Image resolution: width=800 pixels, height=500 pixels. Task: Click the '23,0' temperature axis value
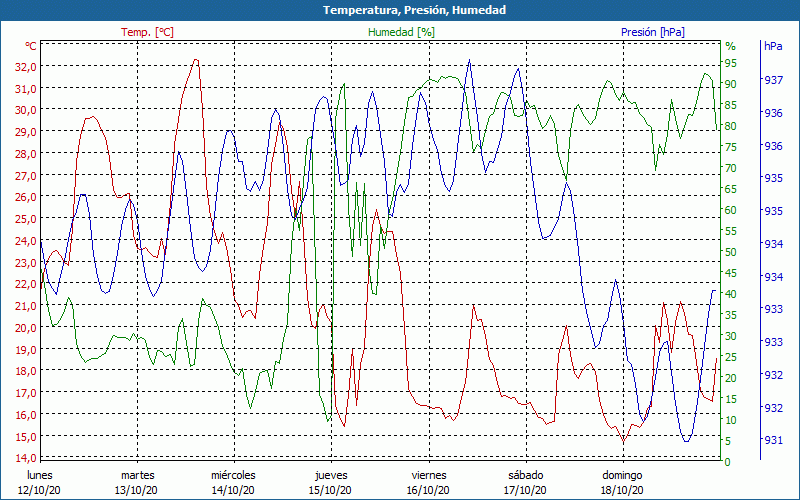point(27,263)
